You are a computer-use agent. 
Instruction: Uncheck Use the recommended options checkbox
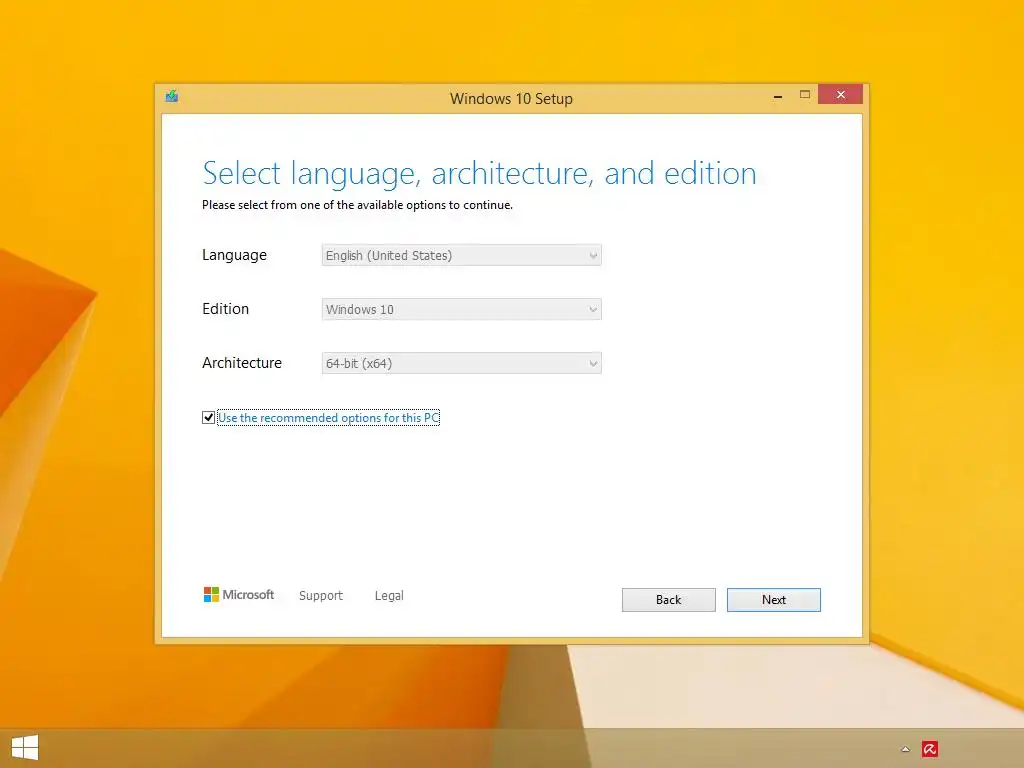coord(208,417)
